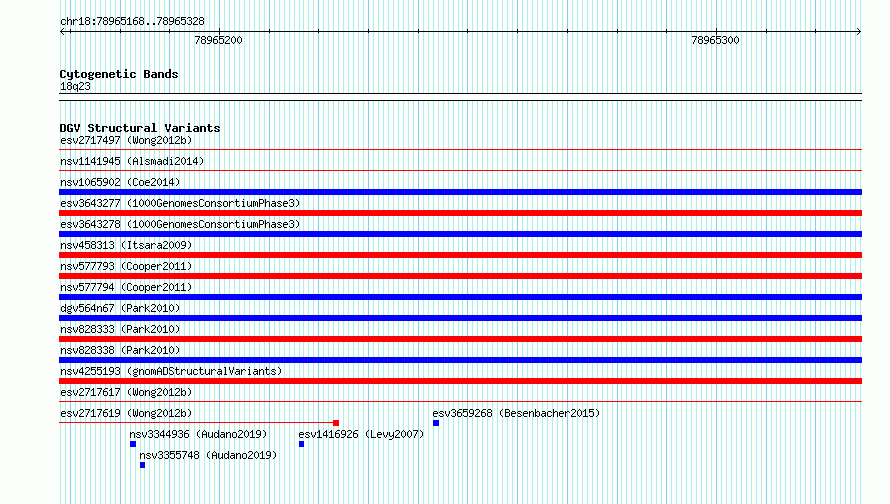This screenshot has height=504, width=890.
Task: Click the red bar for nsv458313
Action: pyautogui.click(x=460, y=255)
